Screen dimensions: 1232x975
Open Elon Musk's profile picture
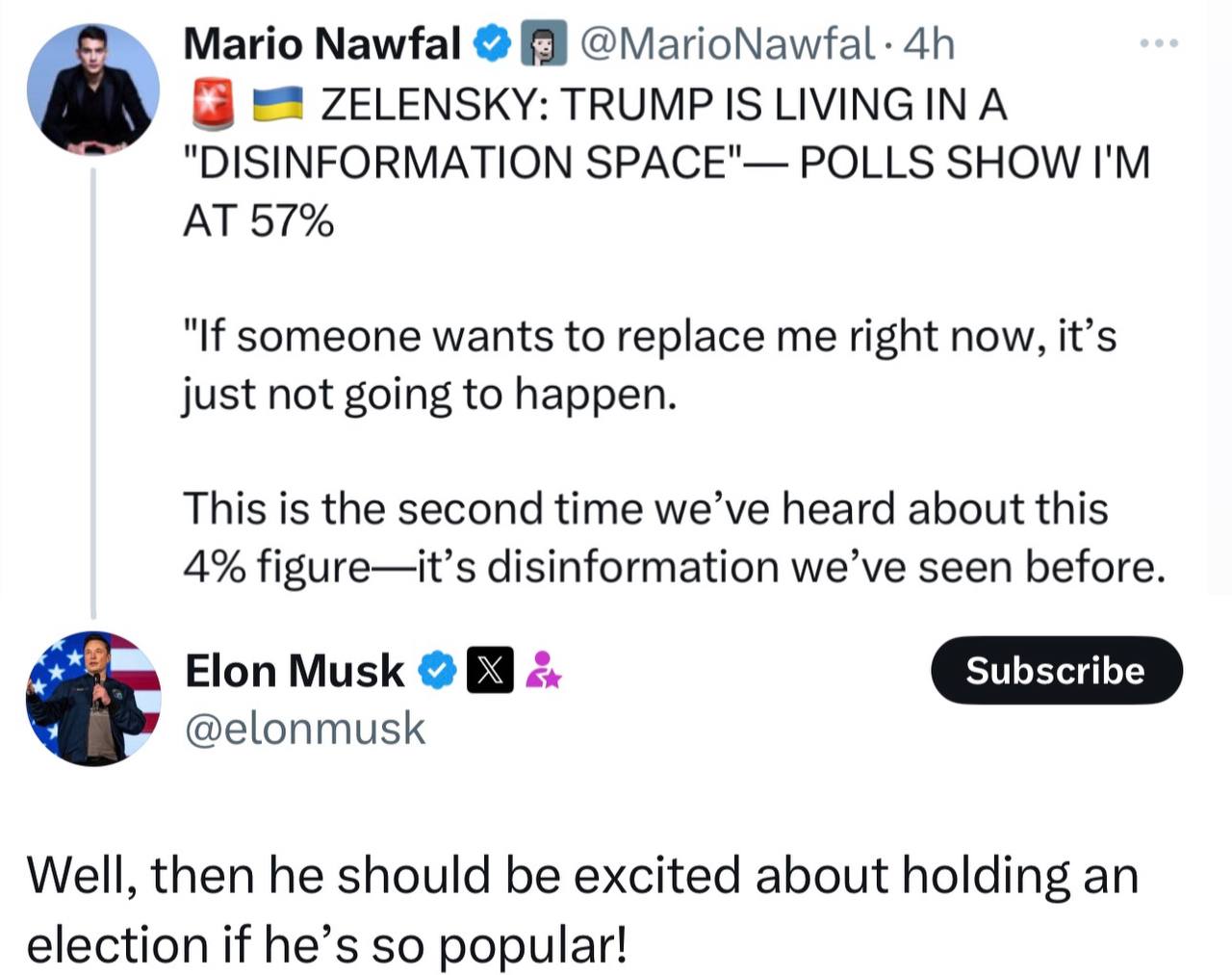click(x=93, y=698)
